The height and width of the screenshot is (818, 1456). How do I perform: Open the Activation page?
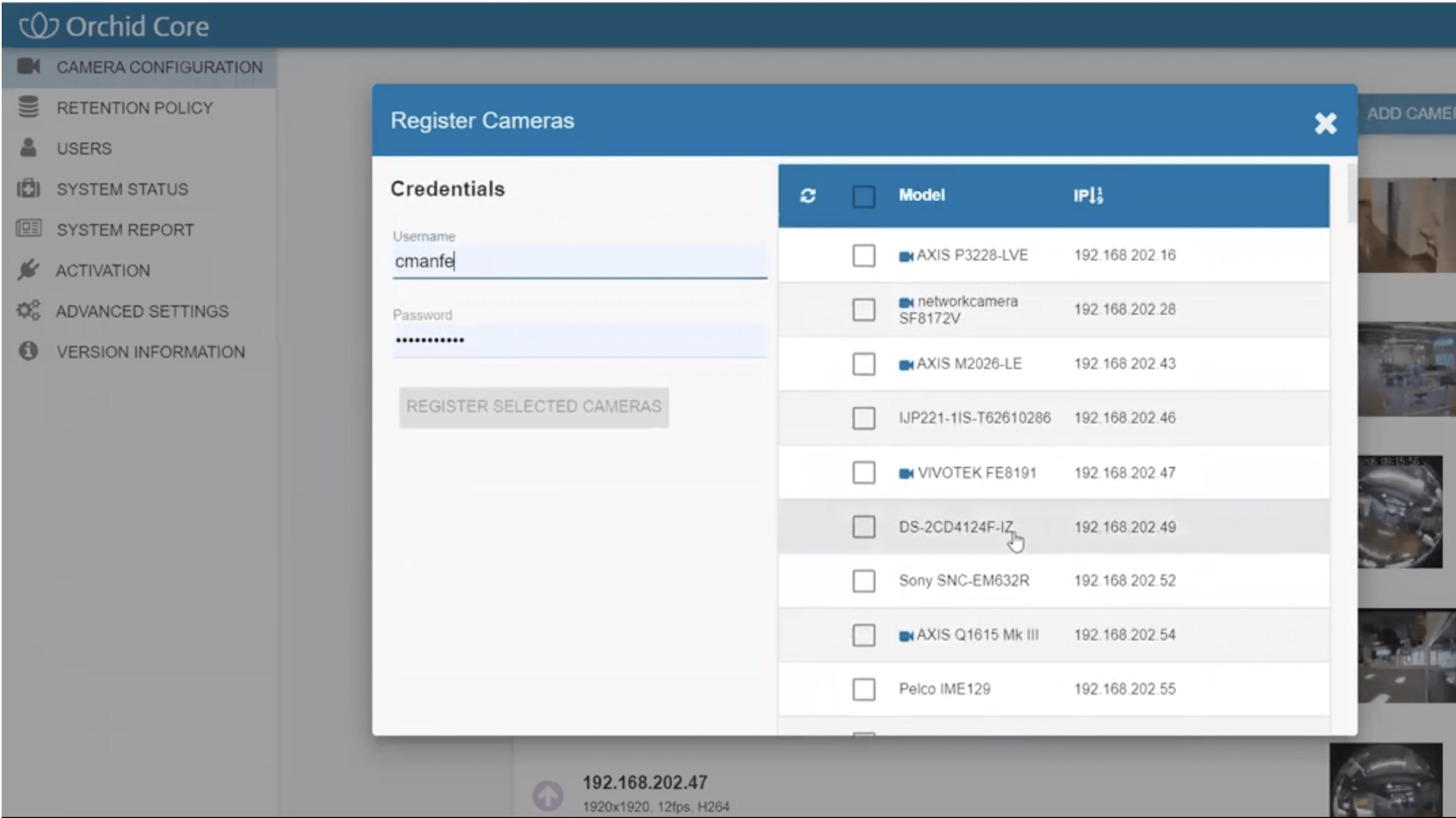click(x=139, y=270)
